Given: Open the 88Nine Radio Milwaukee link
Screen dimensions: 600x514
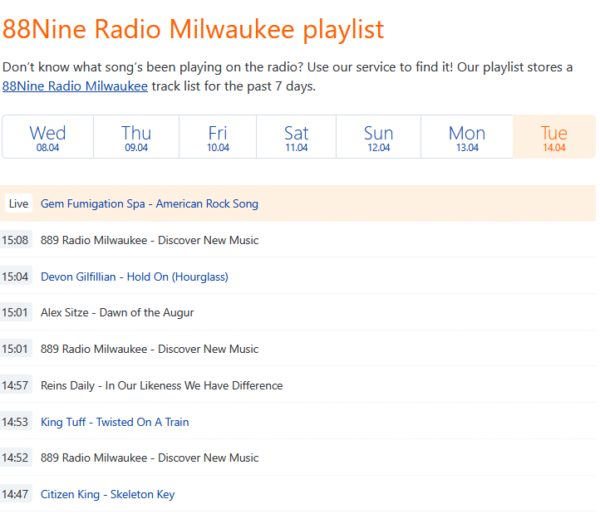Looking at the screenshot, I should [75, 86].
